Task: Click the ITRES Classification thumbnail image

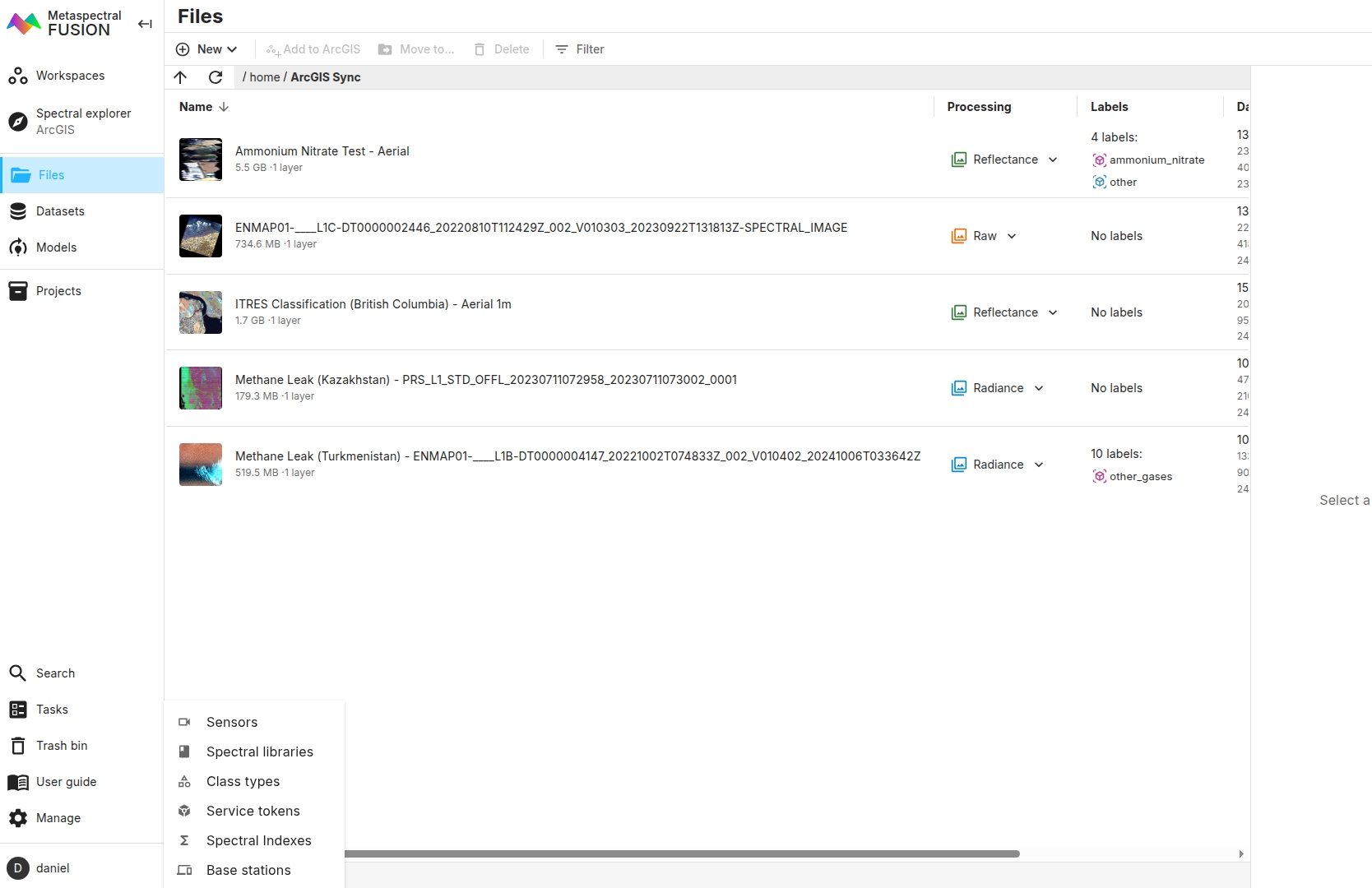Action: tap(201, 312)
